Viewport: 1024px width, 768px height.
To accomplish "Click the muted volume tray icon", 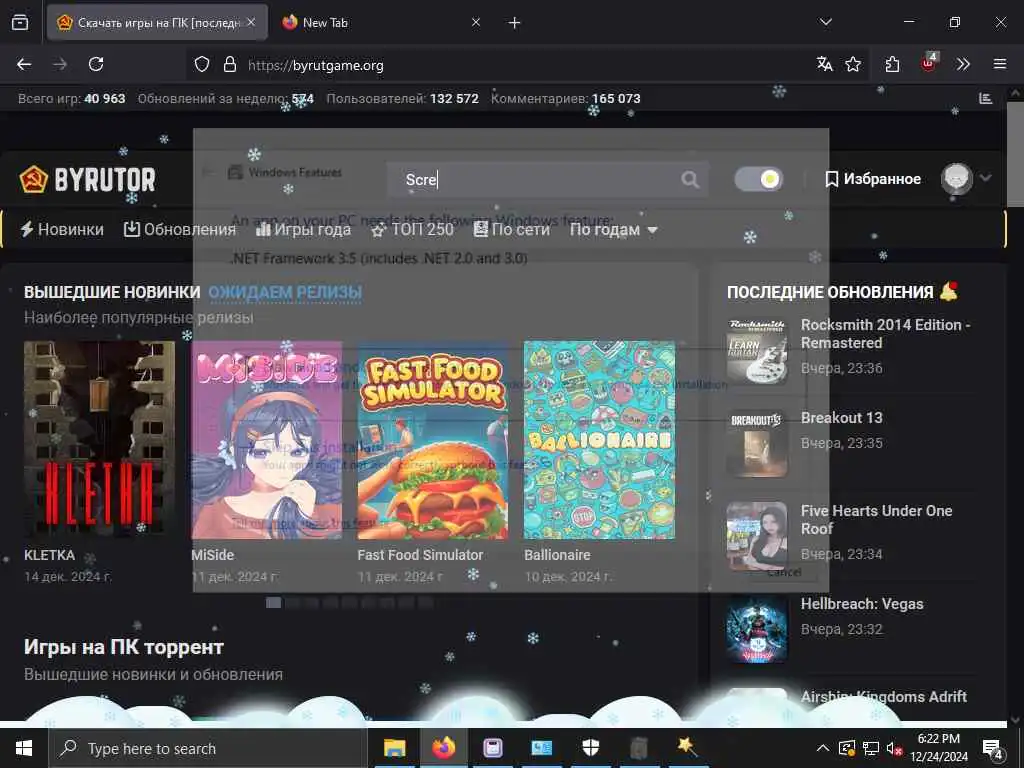I will 894,748.
